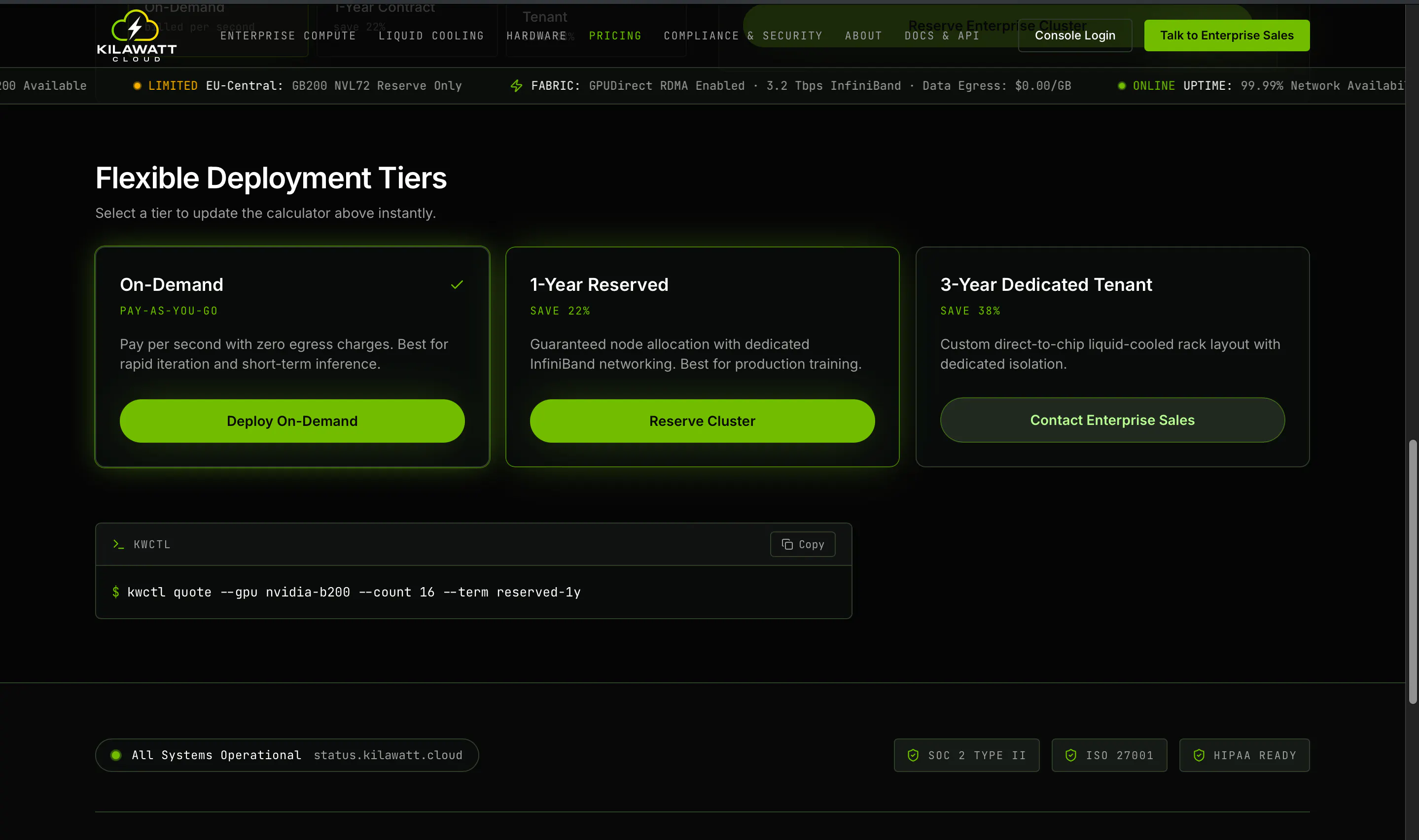Click the shield icon on SOC 2 Type II
Viewport: 1419px width, 840px height.
click(913, 755)
